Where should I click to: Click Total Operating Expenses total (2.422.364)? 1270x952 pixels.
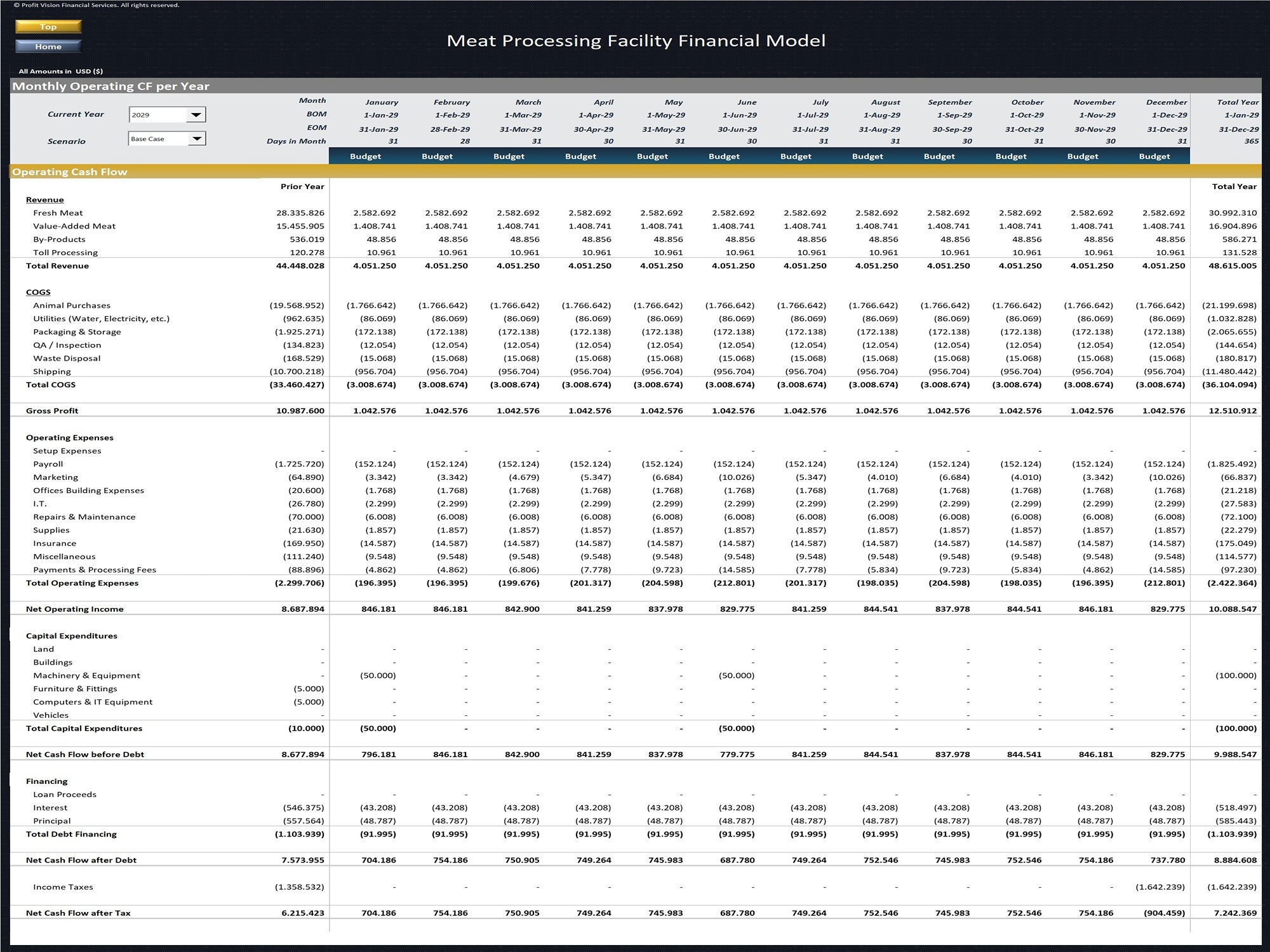[1232, 583]
